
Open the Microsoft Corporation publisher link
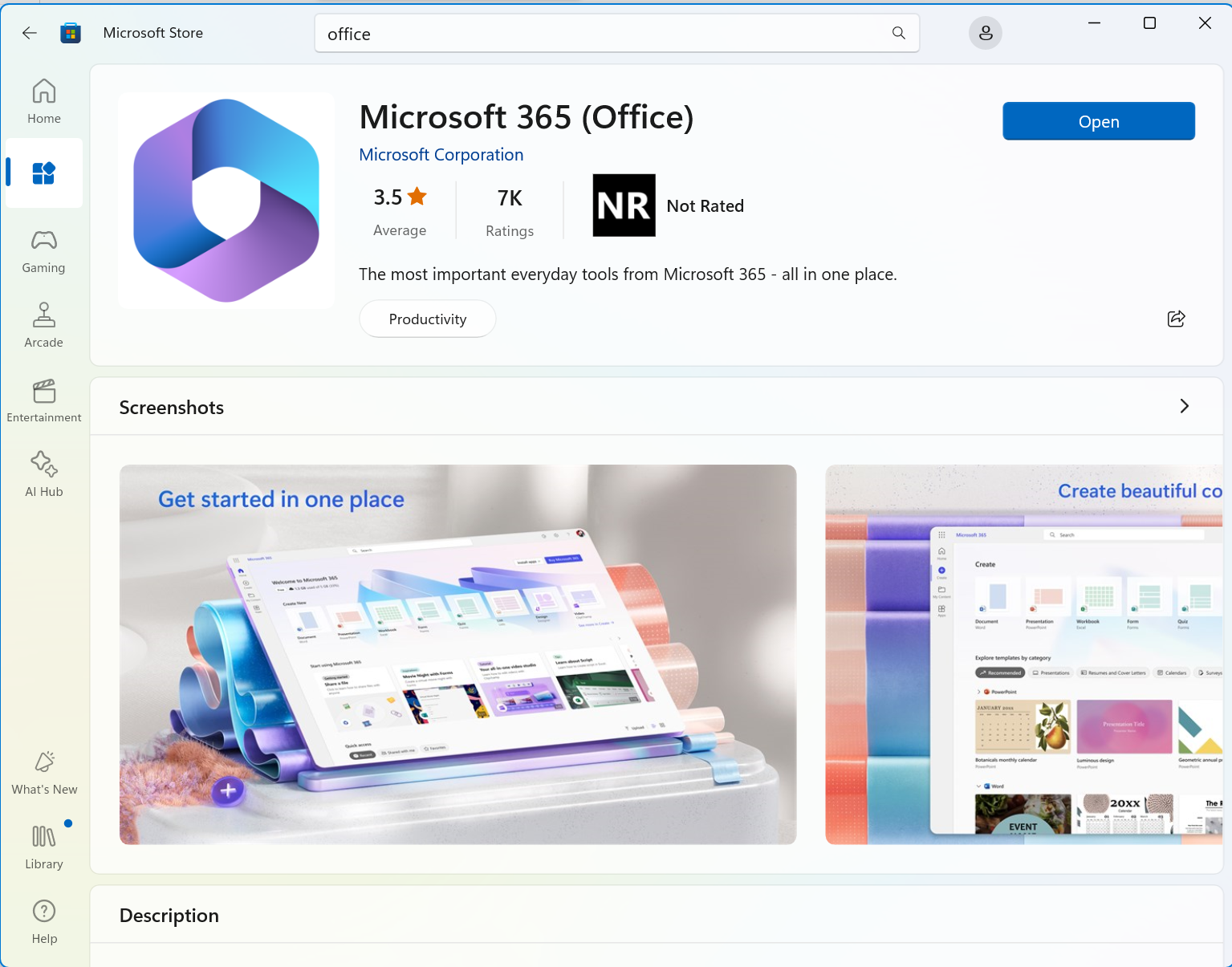[441, 155]
